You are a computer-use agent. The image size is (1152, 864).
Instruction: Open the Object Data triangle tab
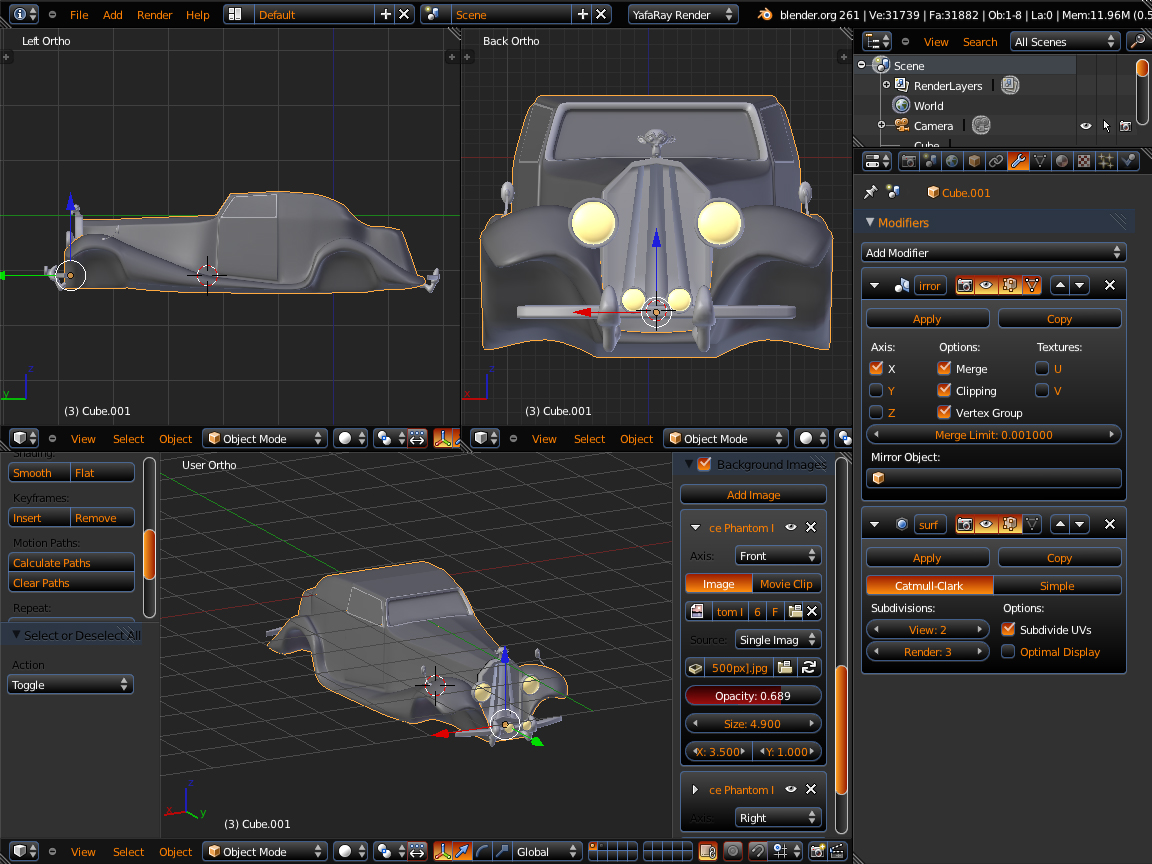click(x=1040, y=161)
